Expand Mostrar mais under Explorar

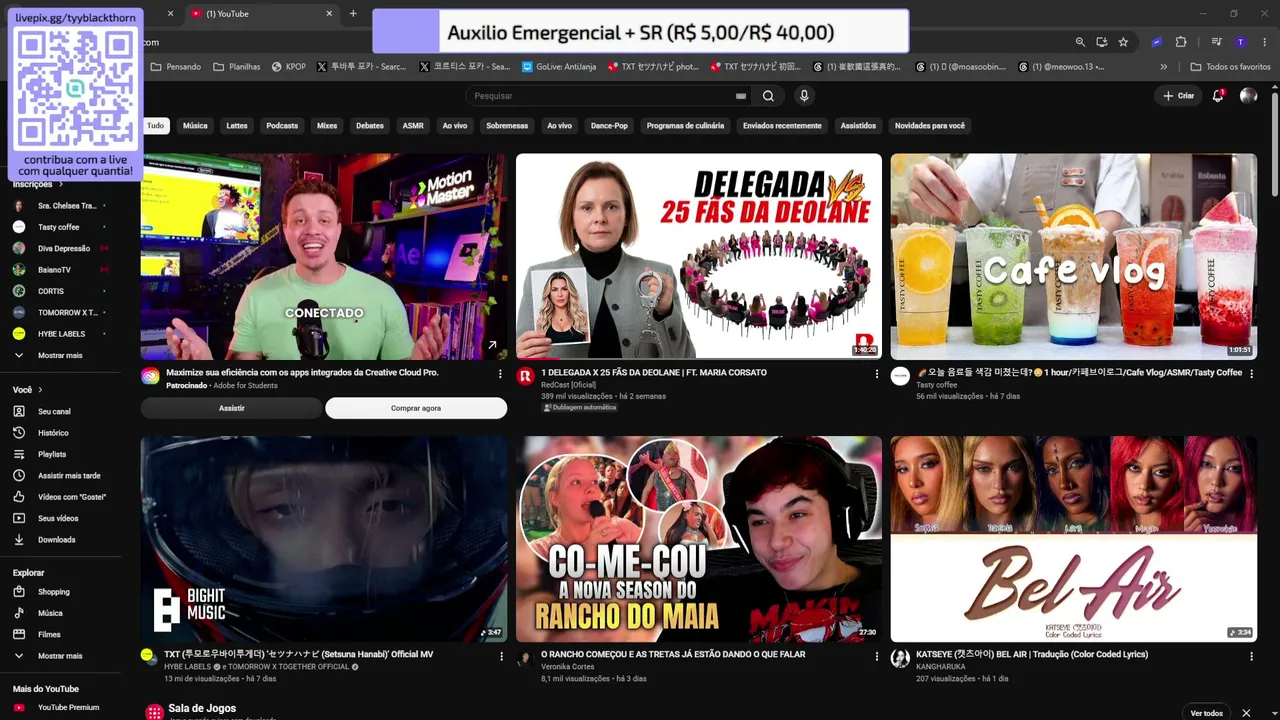pyautogui.click(x=62, y=656)
